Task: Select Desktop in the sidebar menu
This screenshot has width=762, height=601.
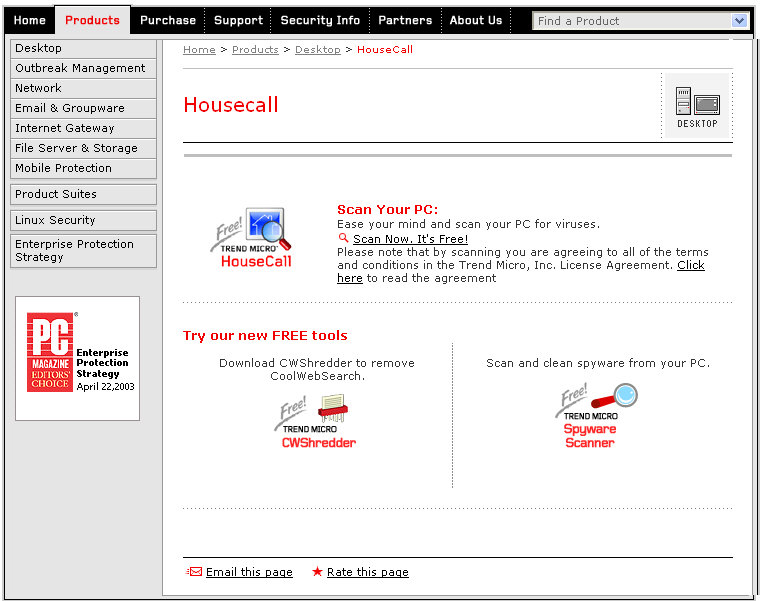Action: tap(83, 48)
